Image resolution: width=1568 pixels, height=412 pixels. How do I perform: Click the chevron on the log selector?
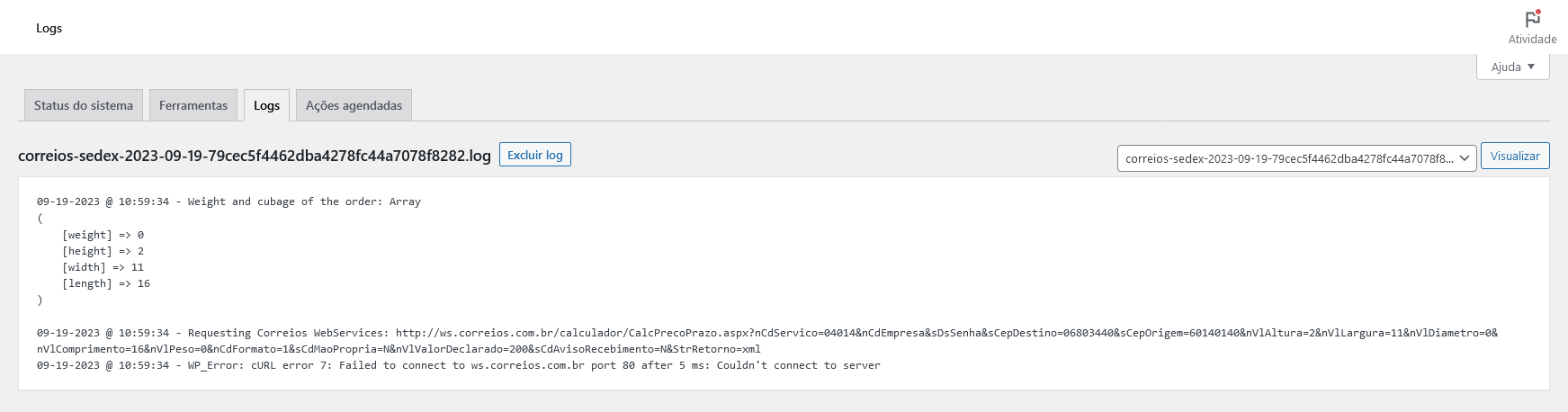point(1464,158)
